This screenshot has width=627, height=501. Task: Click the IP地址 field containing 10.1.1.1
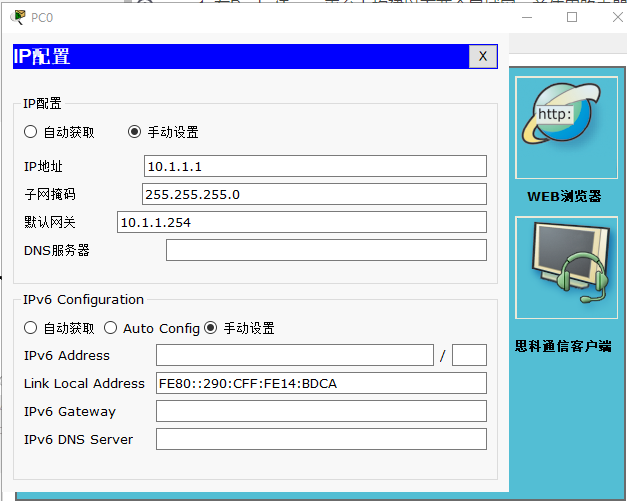pyautogui.click(x=315, y=166)
